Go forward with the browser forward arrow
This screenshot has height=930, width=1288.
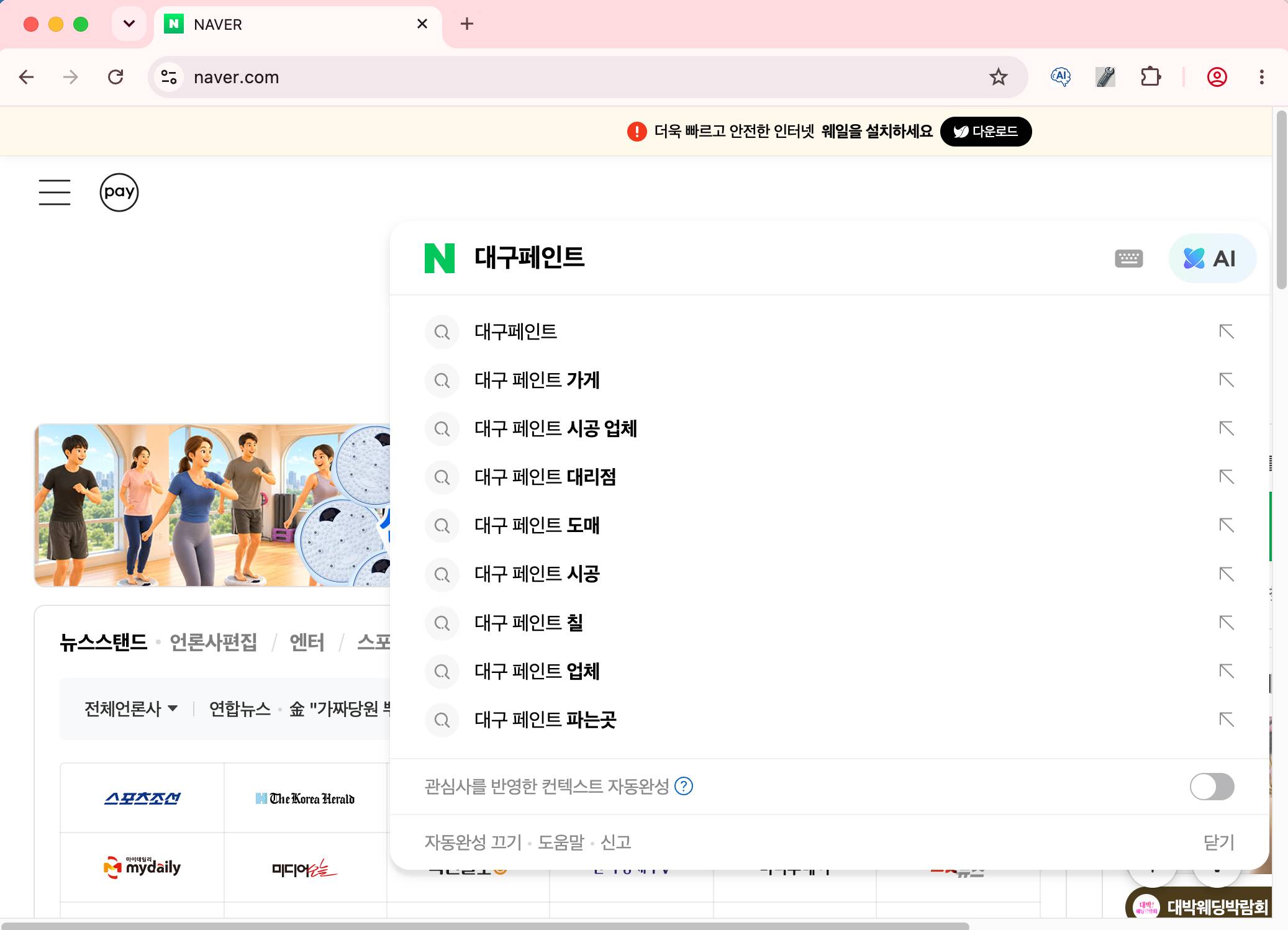(71, 77)
